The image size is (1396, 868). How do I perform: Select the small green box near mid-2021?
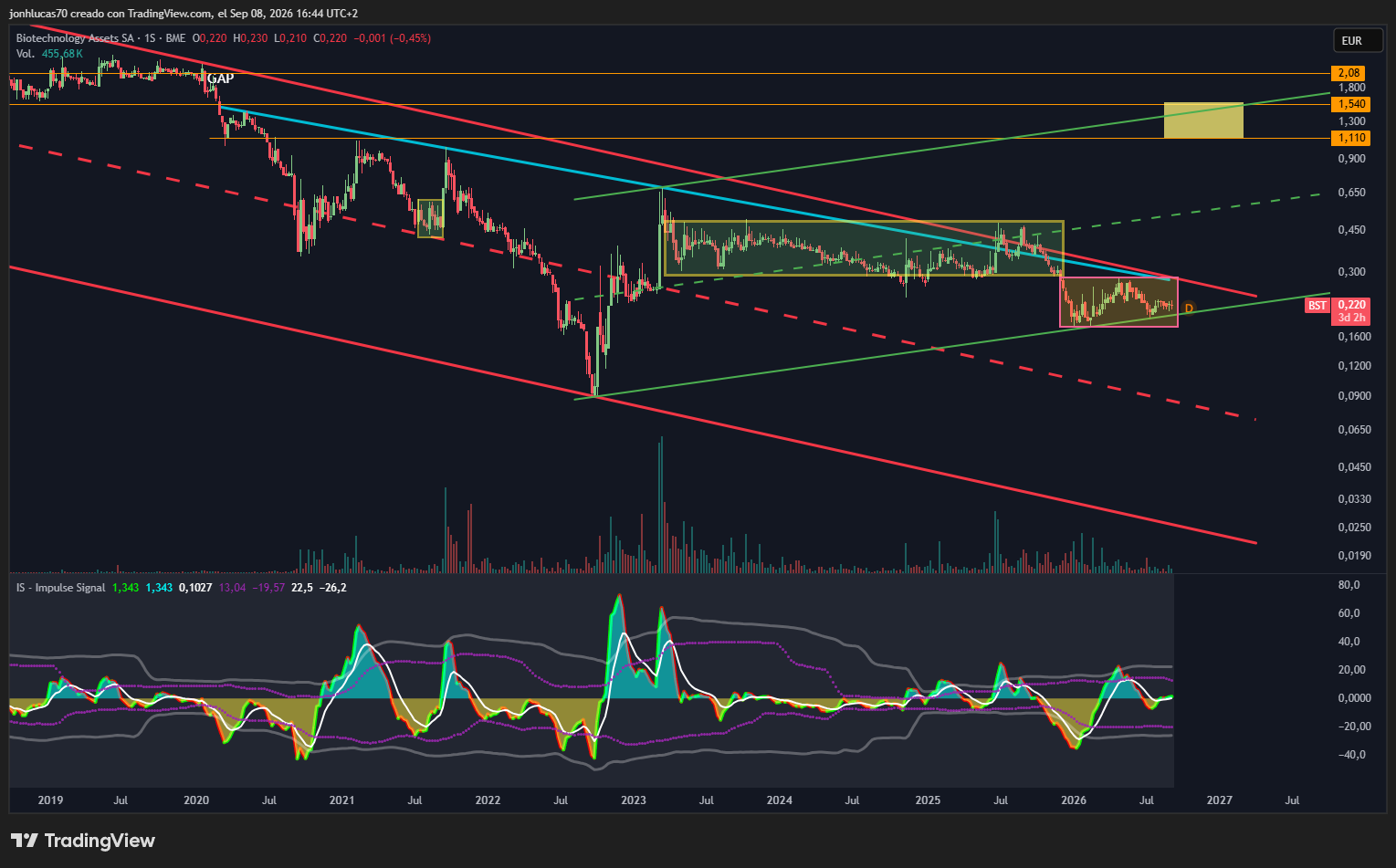[x=430, y=219]
